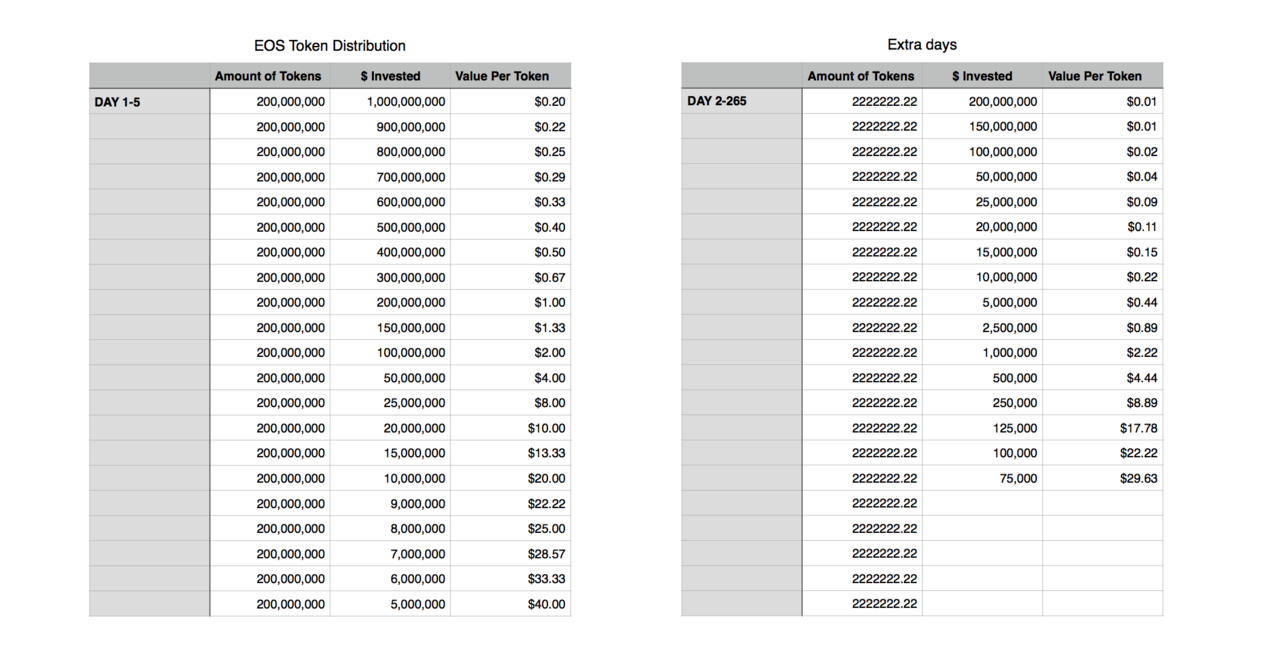Select the "$2.00" value per token cell
This screenshot has height=669, width=1280.
pyautogui.click(x=510, y=352)
